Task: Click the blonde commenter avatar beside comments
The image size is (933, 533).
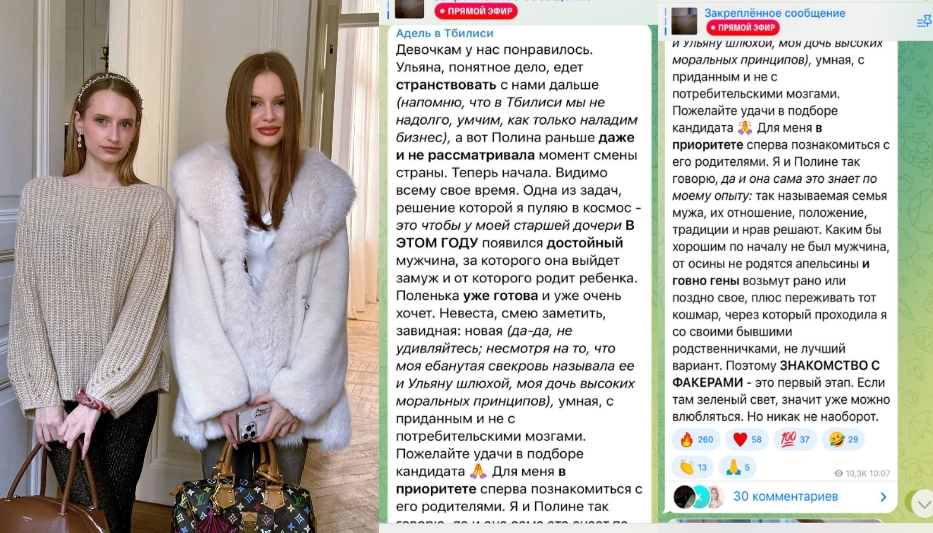Action: (715, 497)
